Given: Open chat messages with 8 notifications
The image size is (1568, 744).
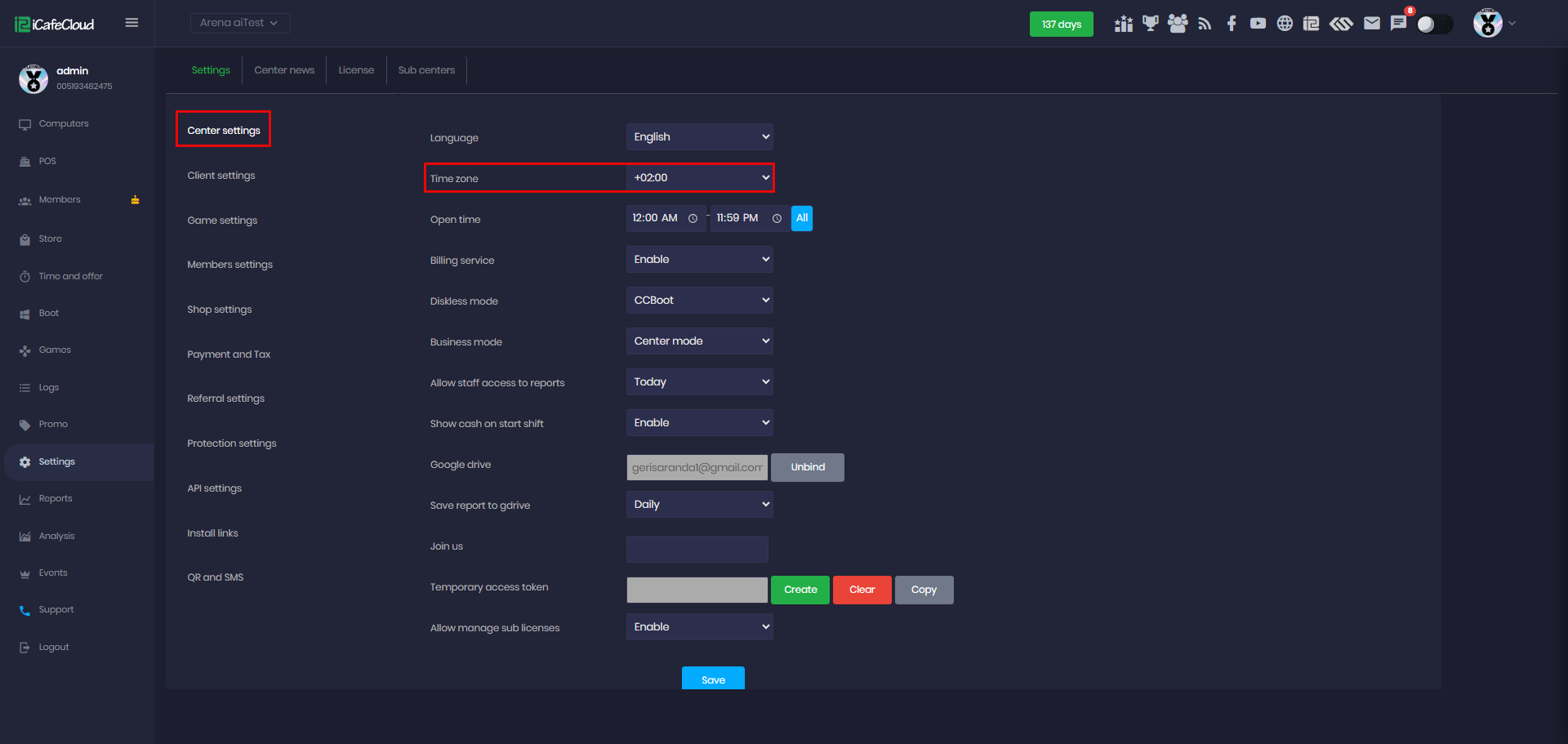Looking at the screenshot, I should tap(1399, 23).
